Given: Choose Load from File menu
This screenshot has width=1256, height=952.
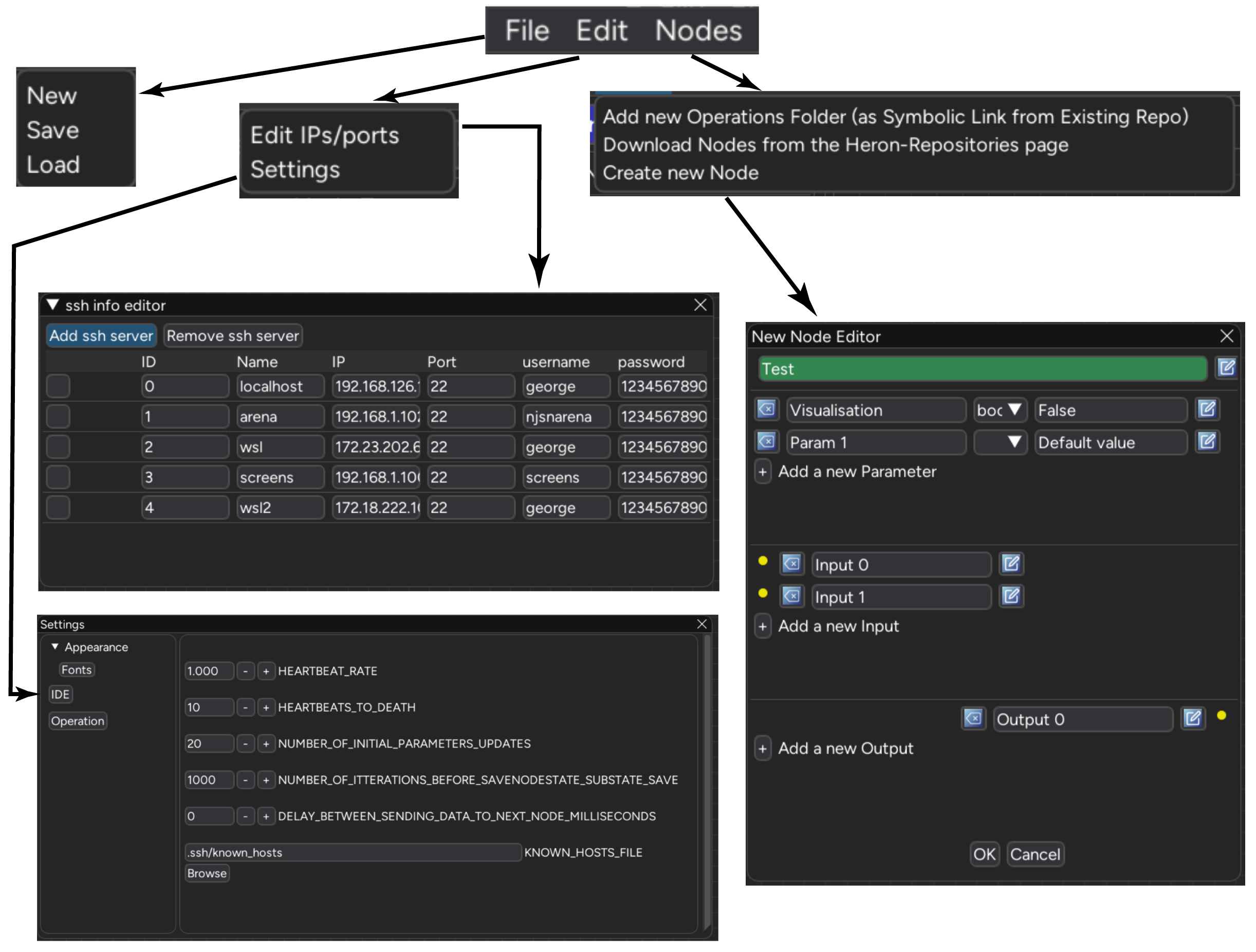Looking at the screenshot, I should (x=53, y=164).
